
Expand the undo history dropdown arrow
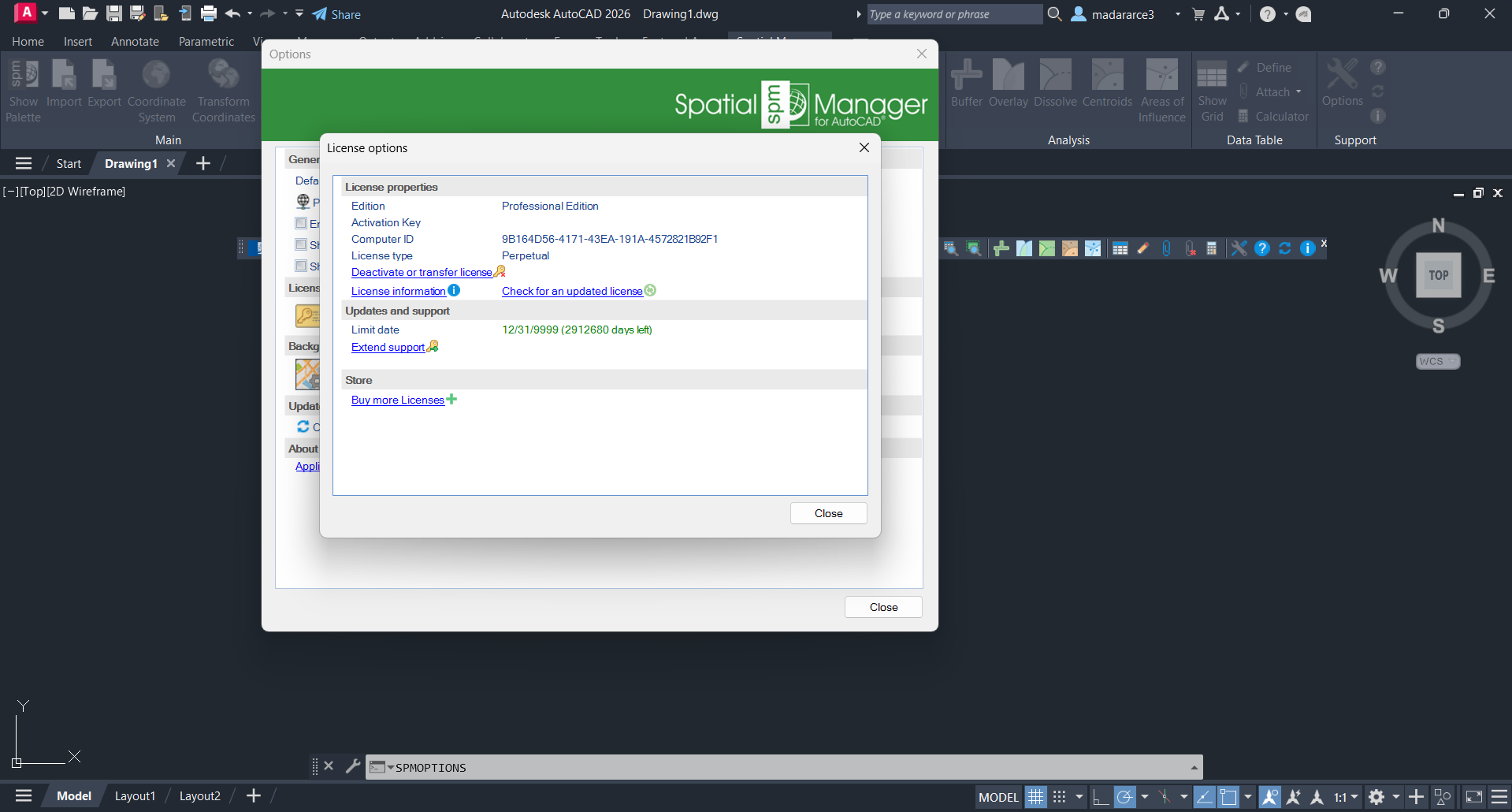point(250,13)
